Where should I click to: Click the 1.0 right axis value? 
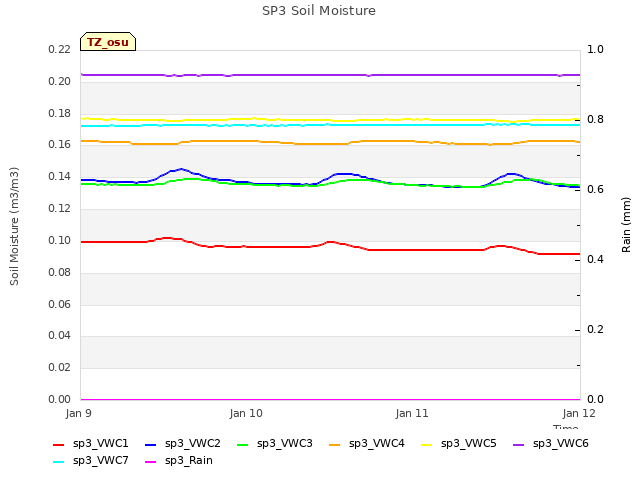[595, 49]
